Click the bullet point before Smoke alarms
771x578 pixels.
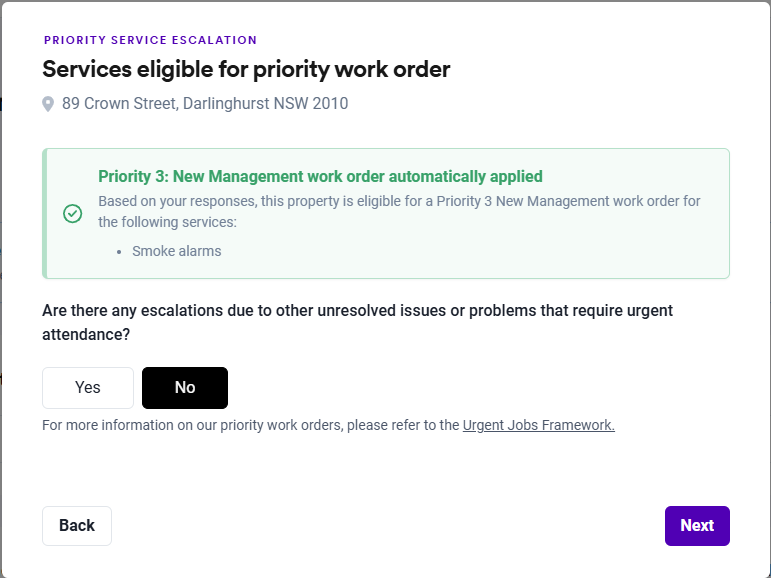click(119, 252)
